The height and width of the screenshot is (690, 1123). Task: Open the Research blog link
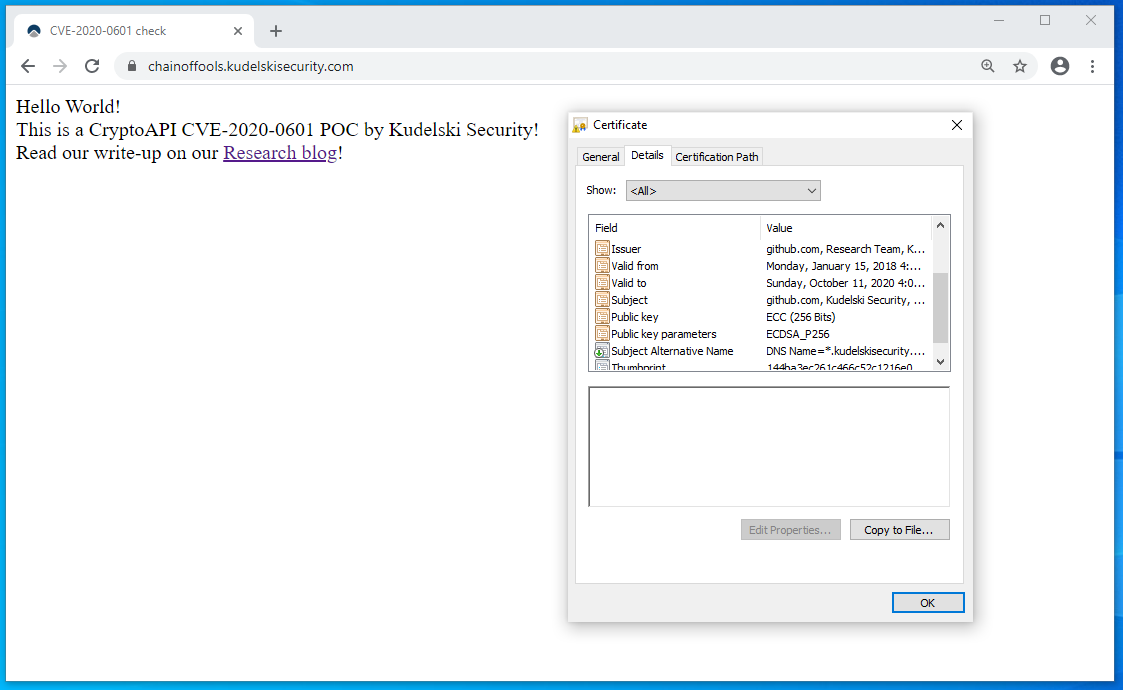[280, 153]
